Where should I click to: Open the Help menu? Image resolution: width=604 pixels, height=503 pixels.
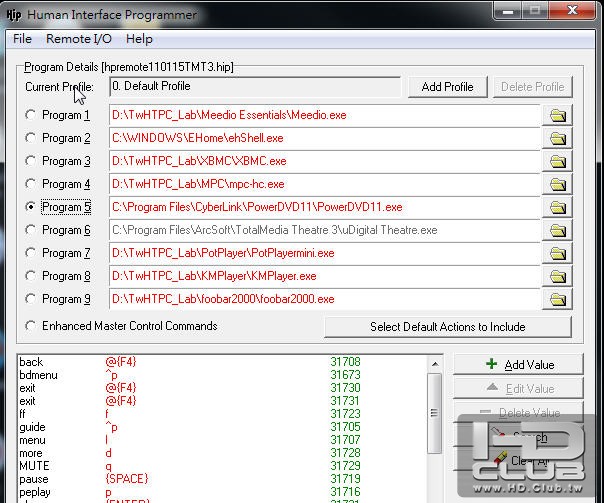coord(139,39)
